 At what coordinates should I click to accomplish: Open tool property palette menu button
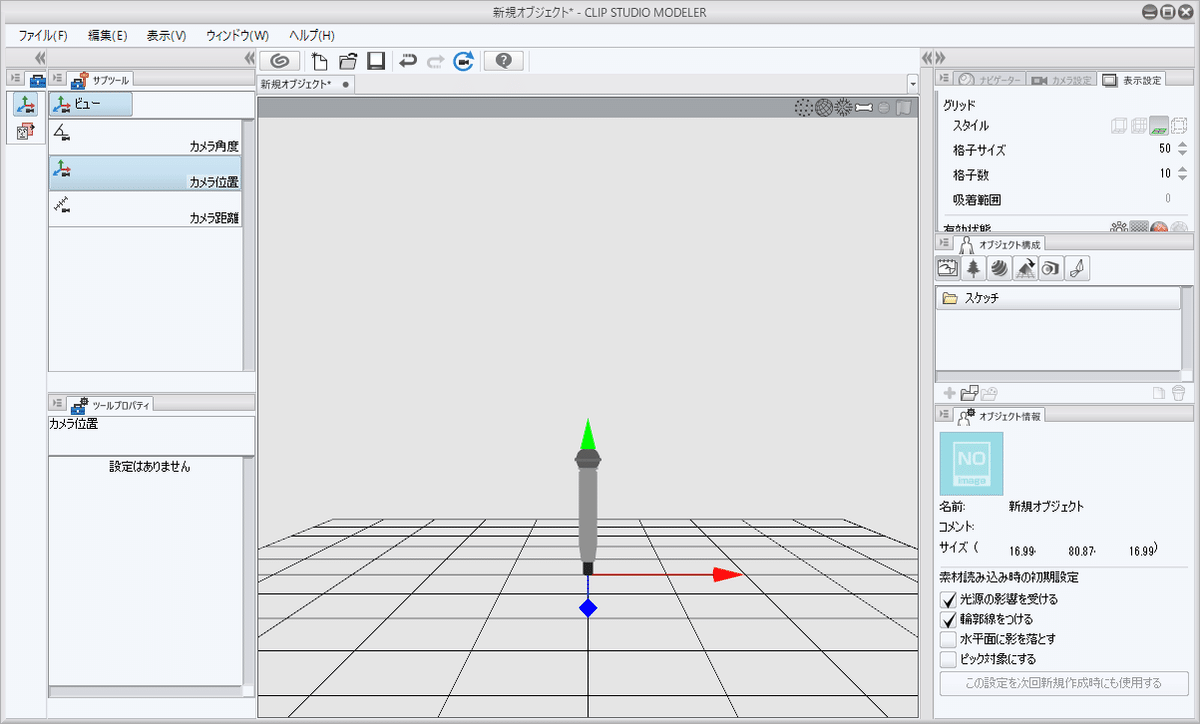(x=57, y=403)
